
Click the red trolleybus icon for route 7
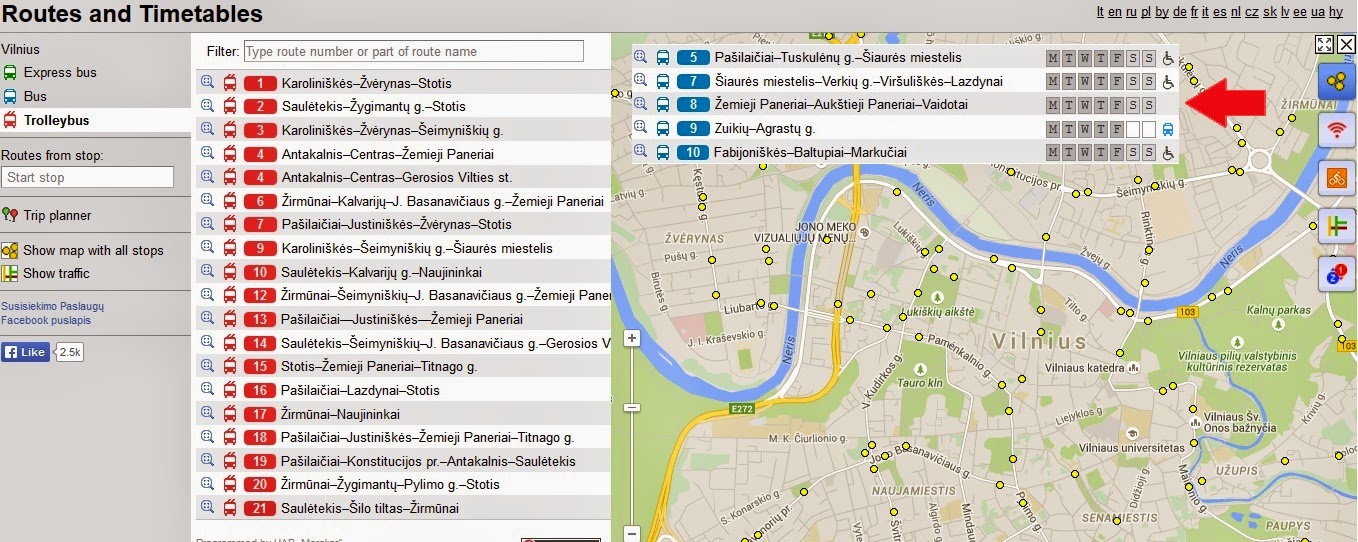tap(230, 224)
